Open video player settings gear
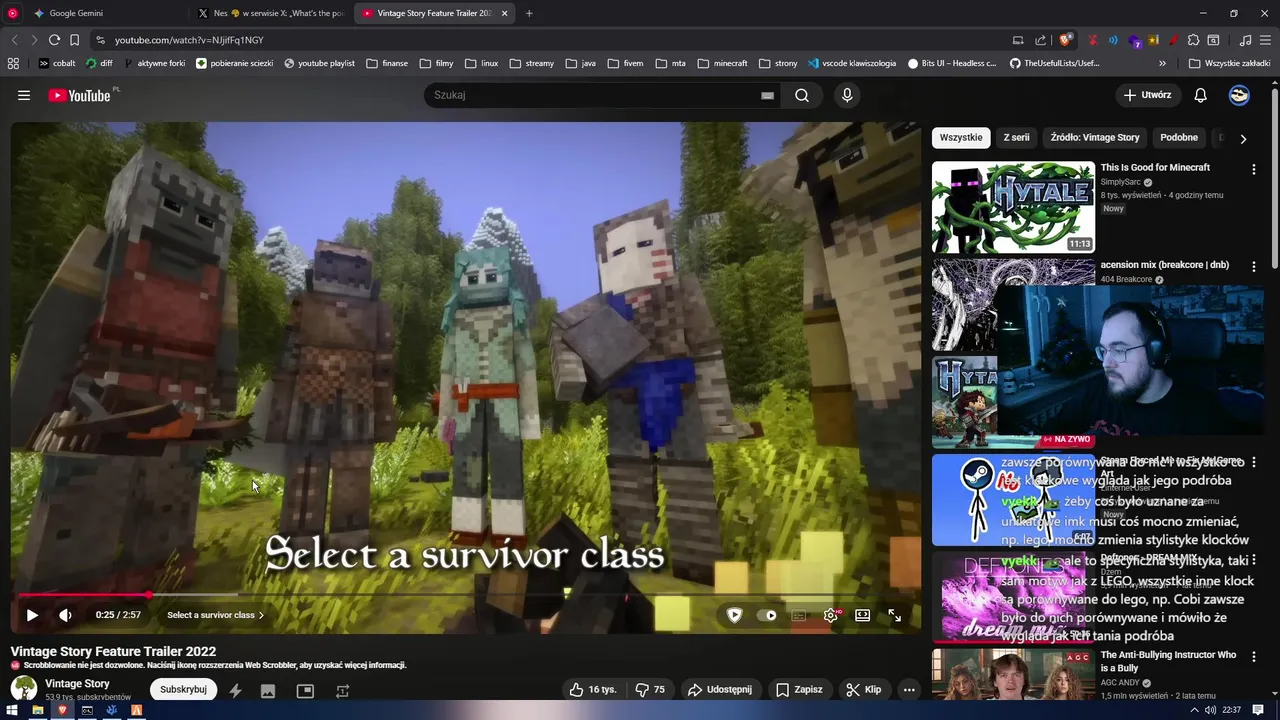Viewport: 1280px width, 720px height. tap(831, 615)
